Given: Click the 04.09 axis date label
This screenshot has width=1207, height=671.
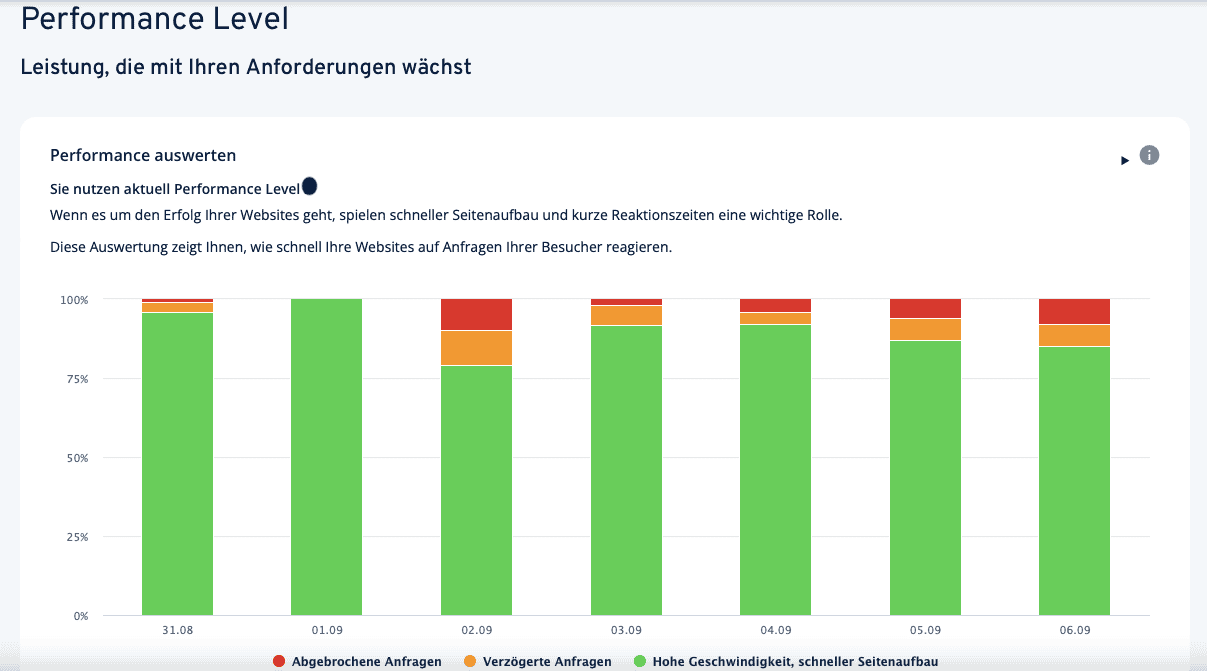Looking at the screenshot, I should 775,631.
